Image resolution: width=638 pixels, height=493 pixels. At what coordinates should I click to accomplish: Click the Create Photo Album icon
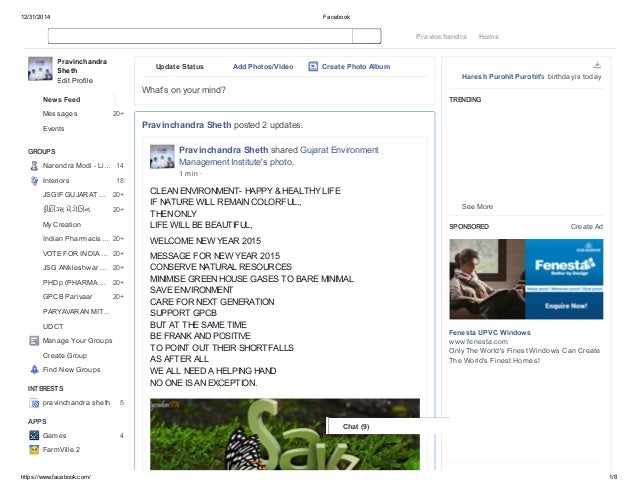[313, 66]
